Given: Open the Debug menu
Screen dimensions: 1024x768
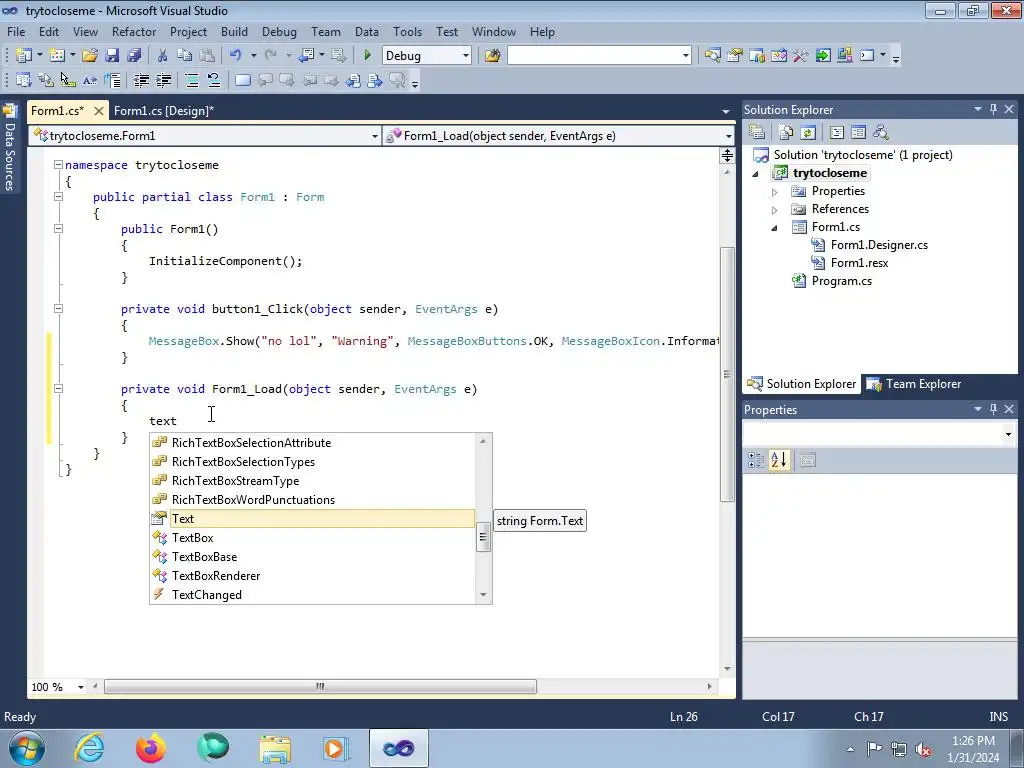Looking at the screenshot, I should (279, 31).
